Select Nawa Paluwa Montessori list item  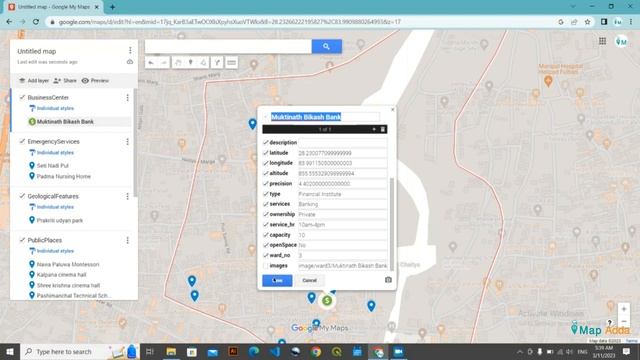tap(68, 264)
